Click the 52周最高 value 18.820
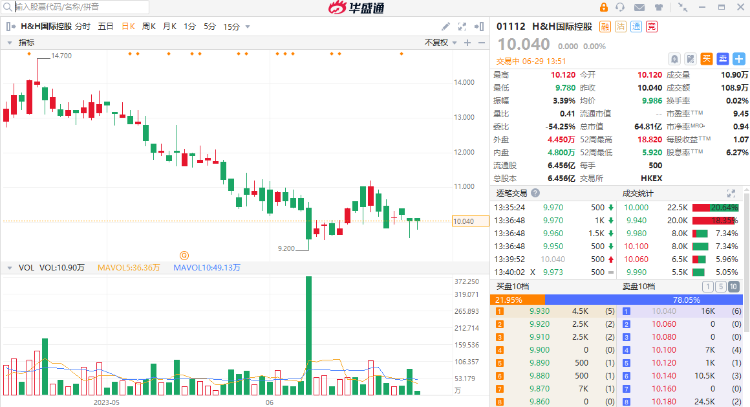 point(650,140)
